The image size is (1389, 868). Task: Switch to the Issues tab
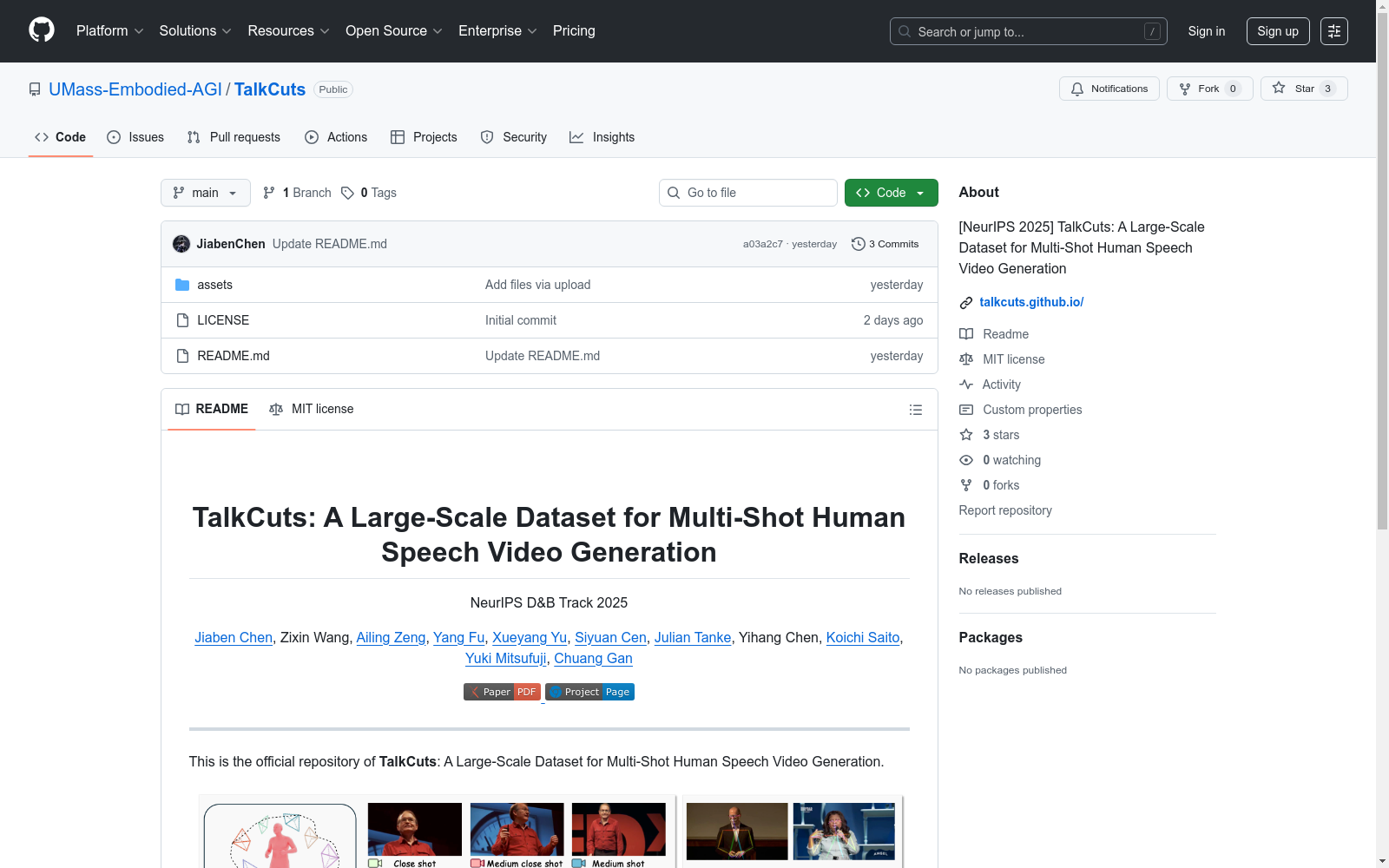135,137
